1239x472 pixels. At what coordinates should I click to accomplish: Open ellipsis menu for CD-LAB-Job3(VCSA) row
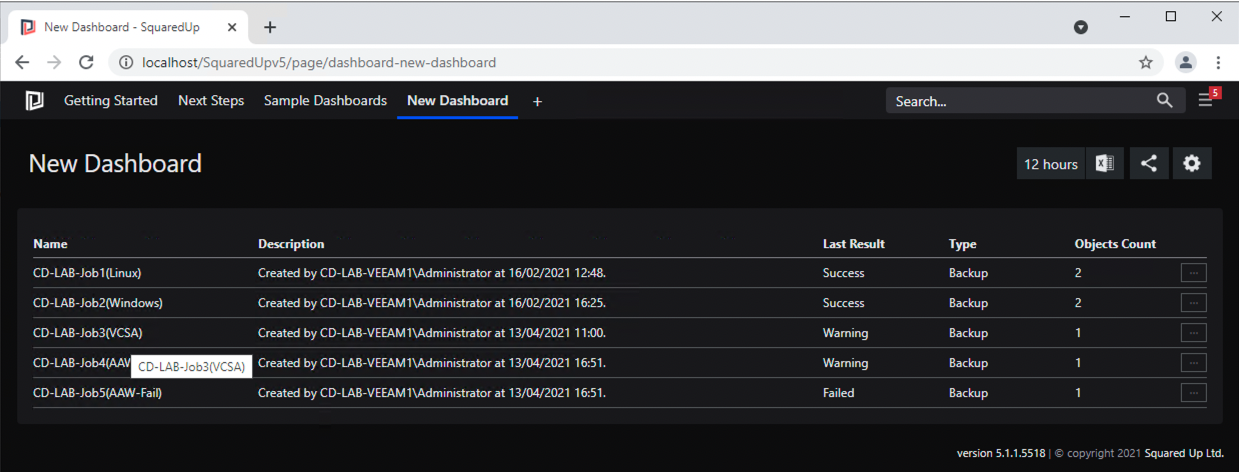1193,333
